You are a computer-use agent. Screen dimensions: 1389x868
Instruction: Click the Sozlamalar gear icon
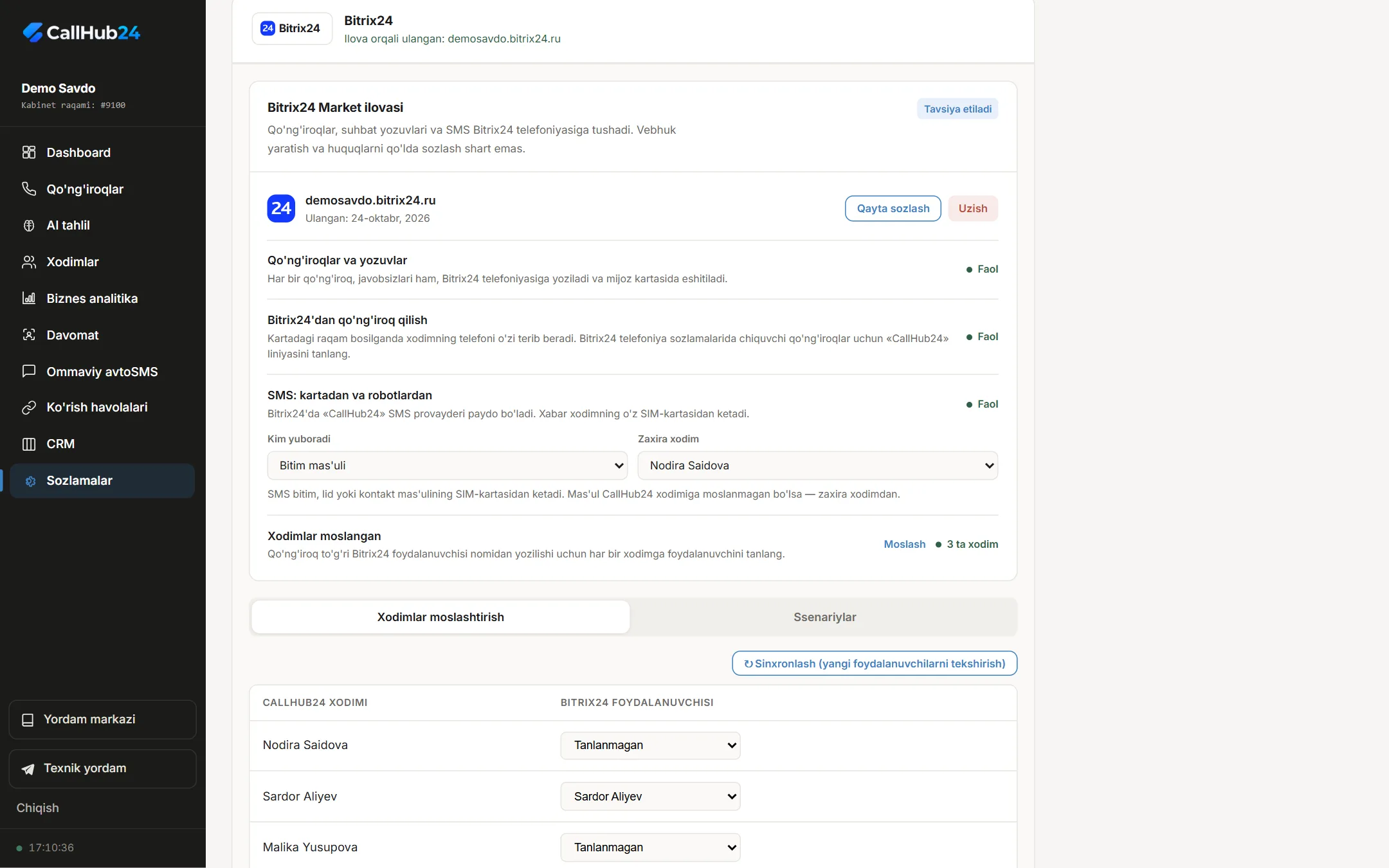(30, 481)
